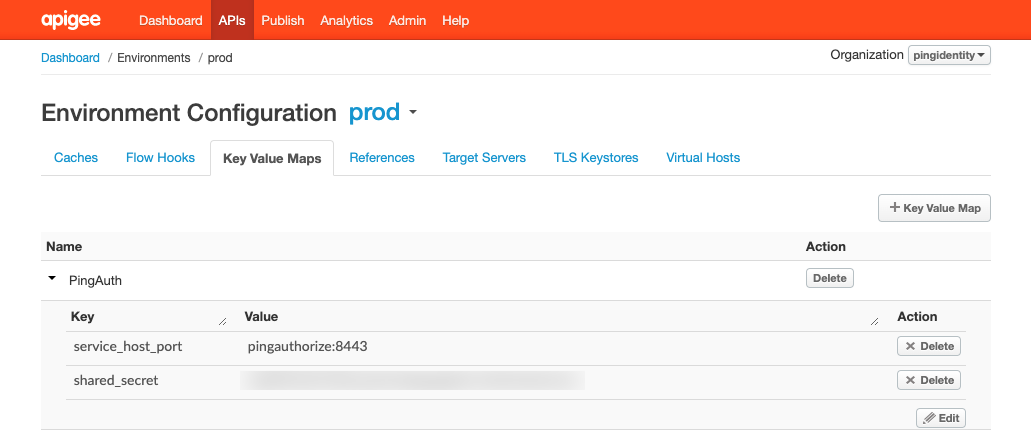Delete the shared_secret entry
The image size is (1031, 433).
pos(929,380)
